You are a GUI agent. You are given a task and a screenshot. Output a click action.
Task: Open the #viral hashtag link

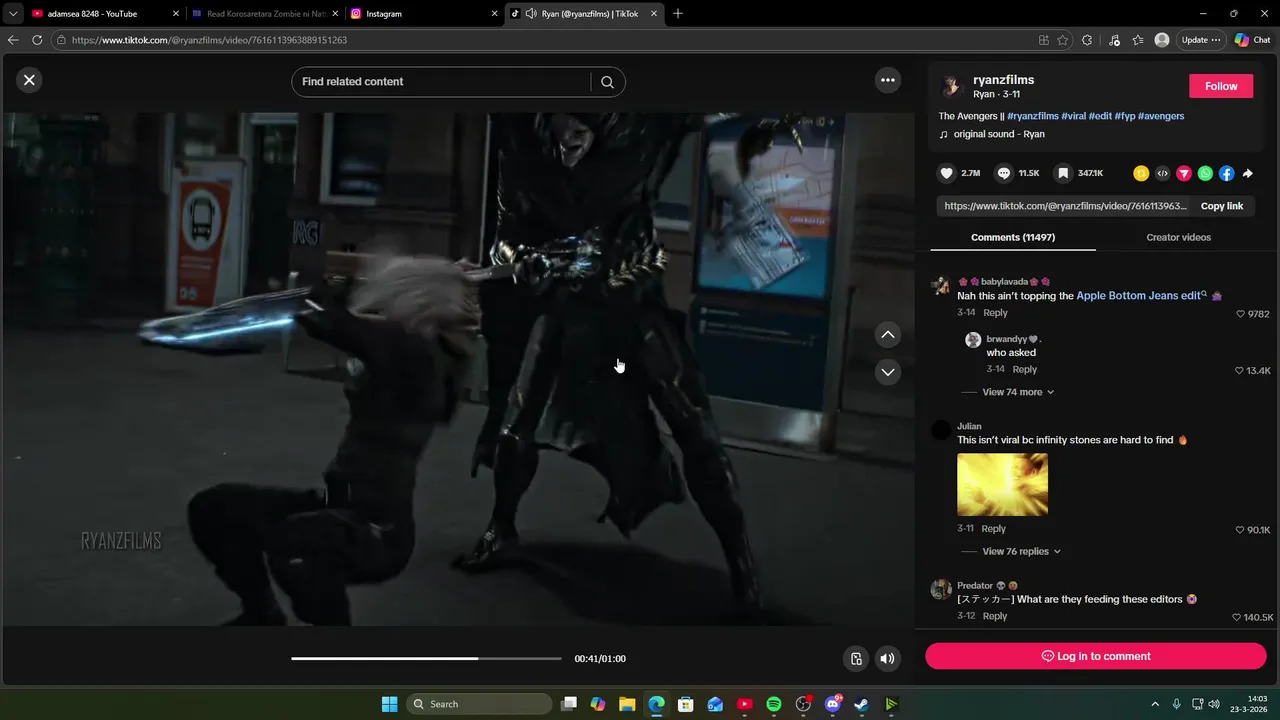[1073, 116]
